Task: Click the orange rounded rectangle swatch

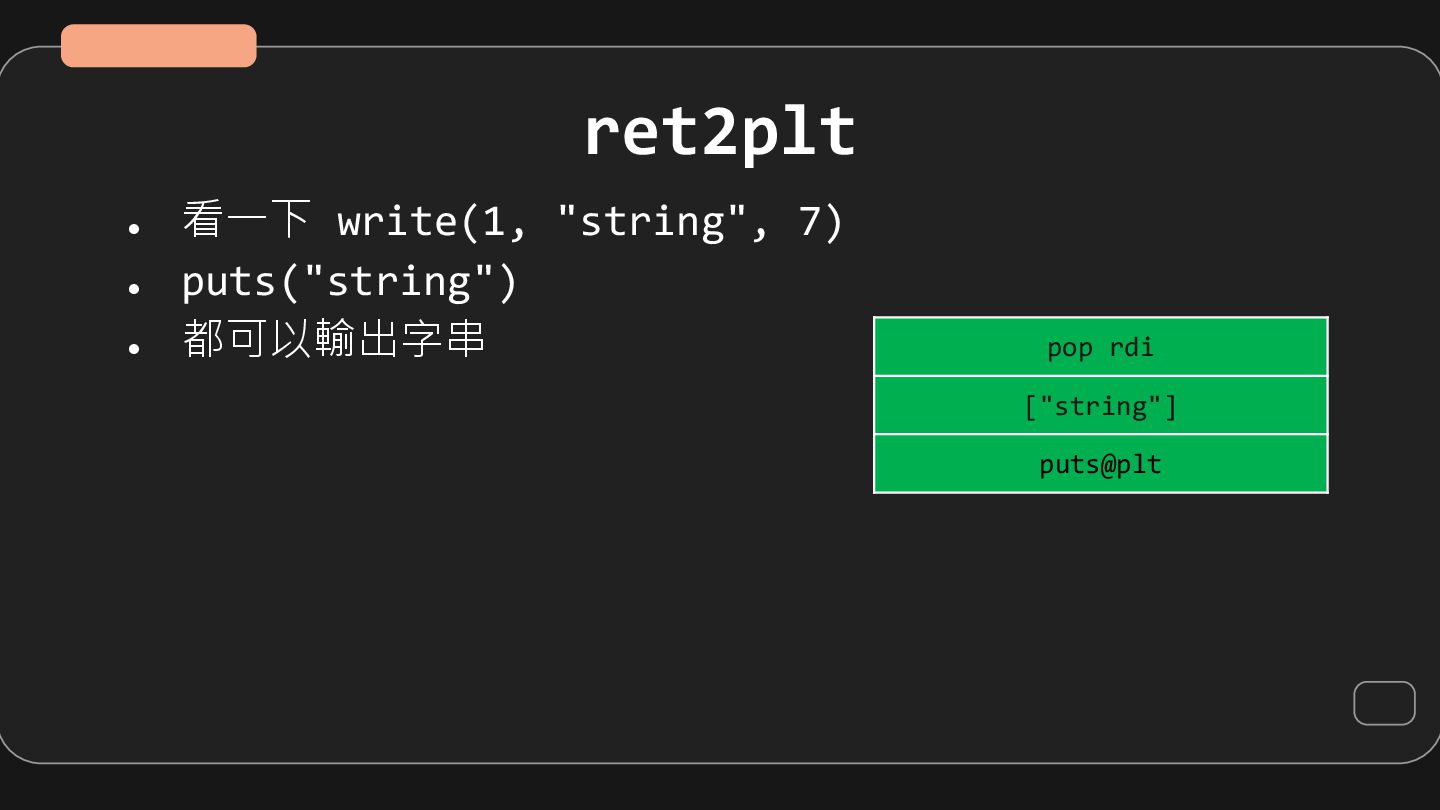Action: [x=159, y=46]
